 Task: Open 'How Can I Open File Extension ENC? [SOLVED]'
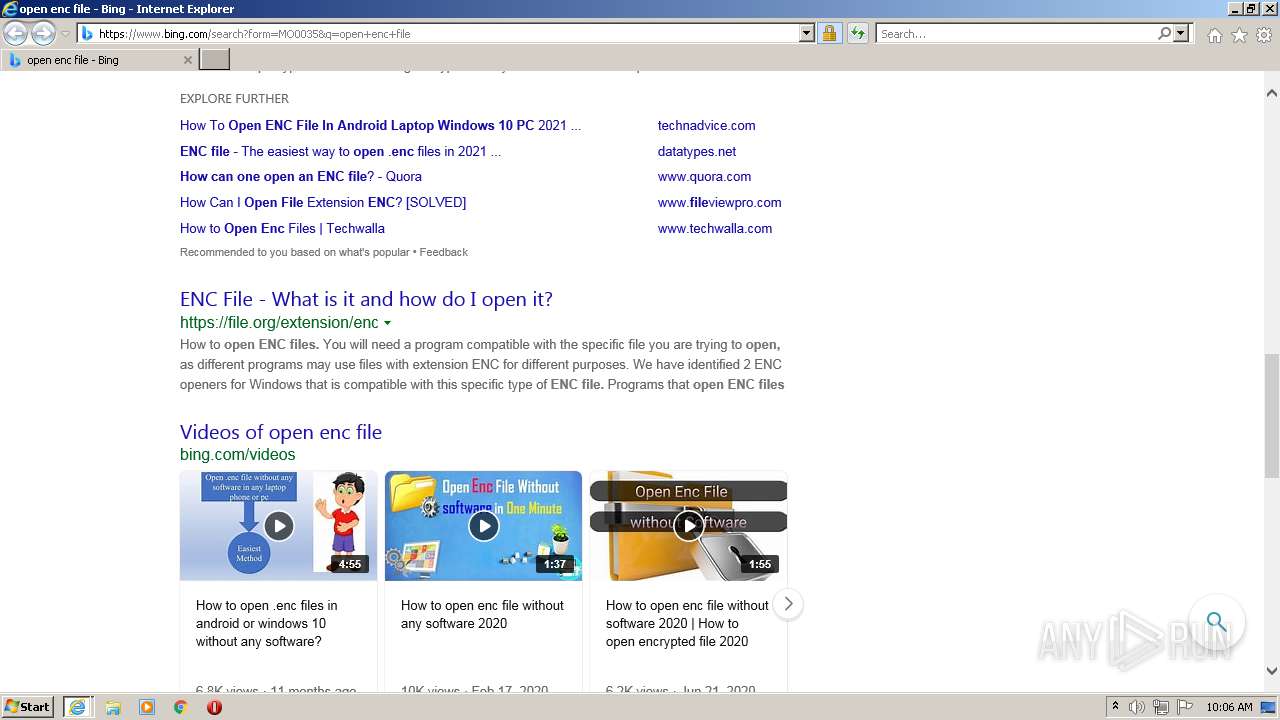pyautogui.click(x=323, y=203)
